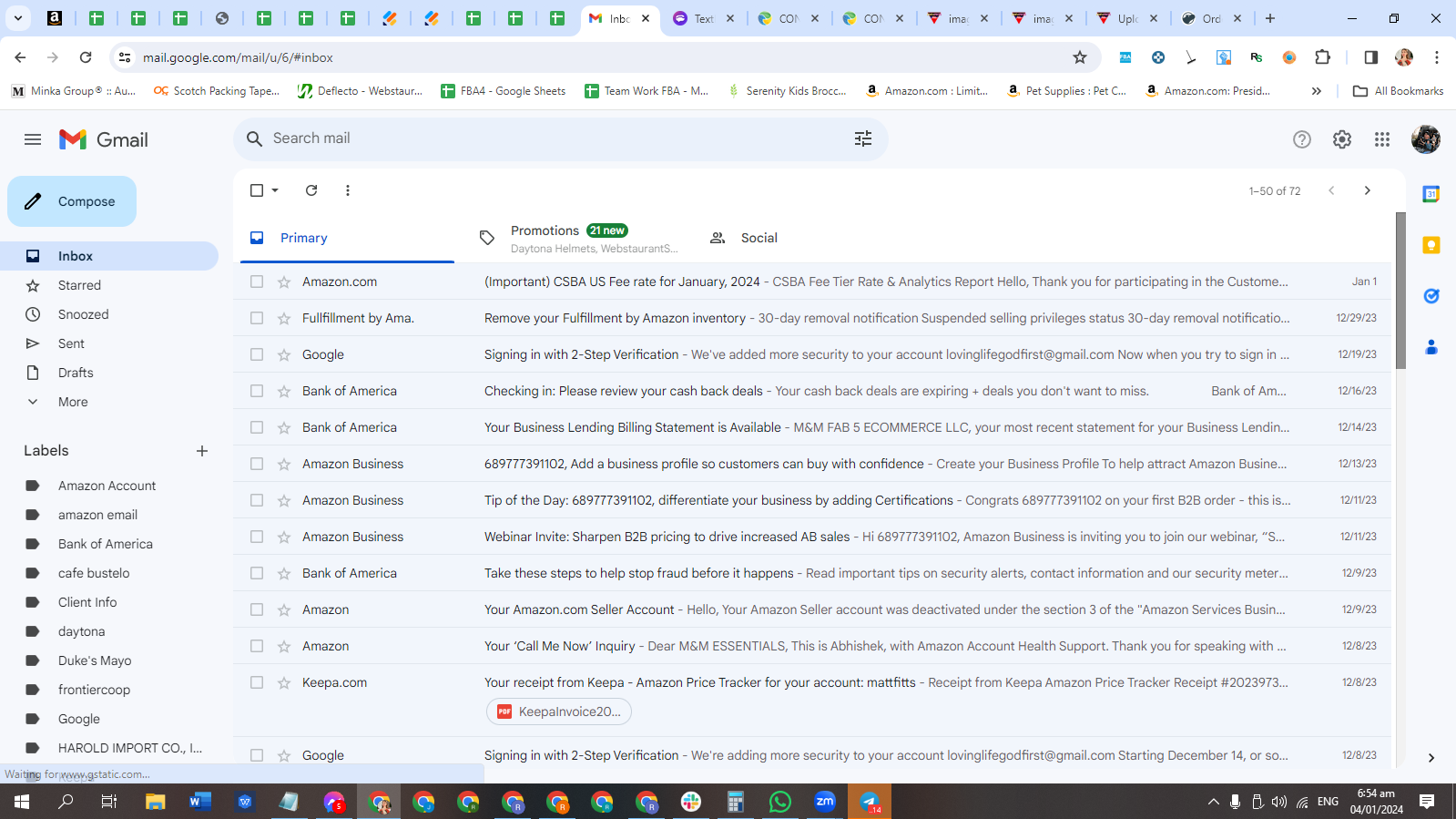Reload the browser page

click(86, 57)
